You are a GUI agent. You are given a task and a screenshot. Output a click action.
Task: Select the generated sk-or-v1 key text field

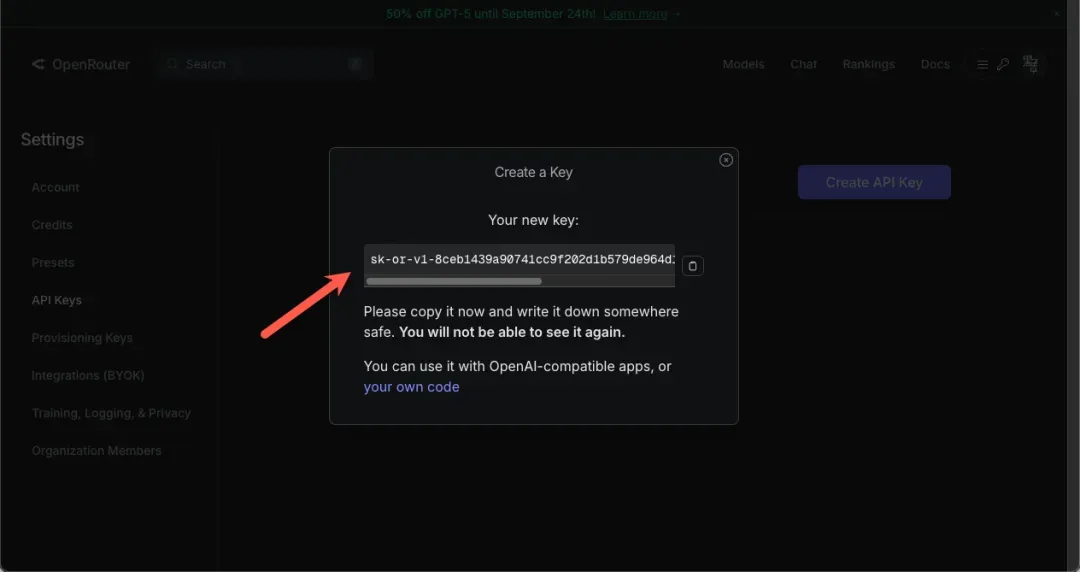pyautogui.click(x=520, y=260)
